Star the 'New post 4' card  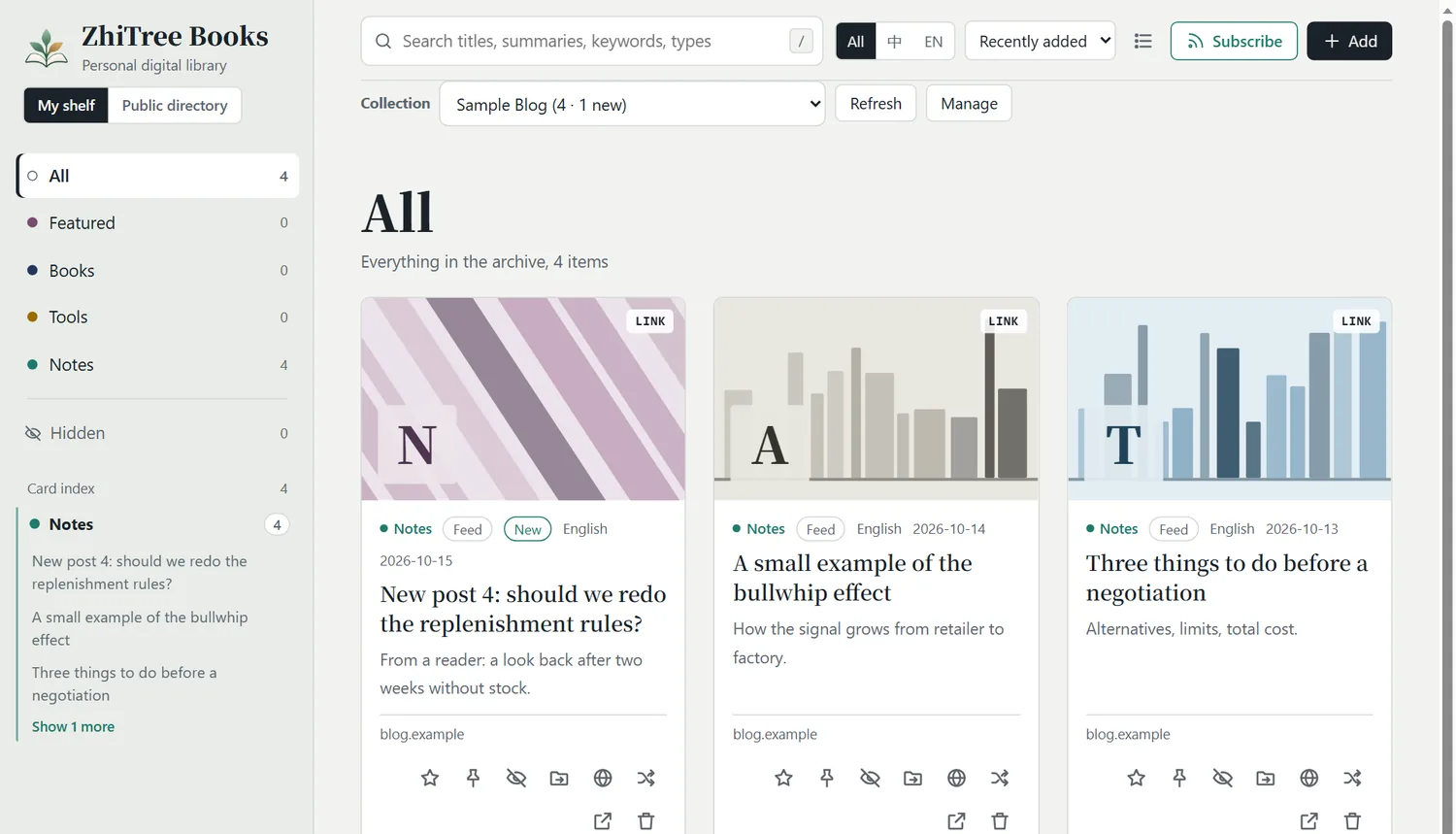tap(430, 778)
